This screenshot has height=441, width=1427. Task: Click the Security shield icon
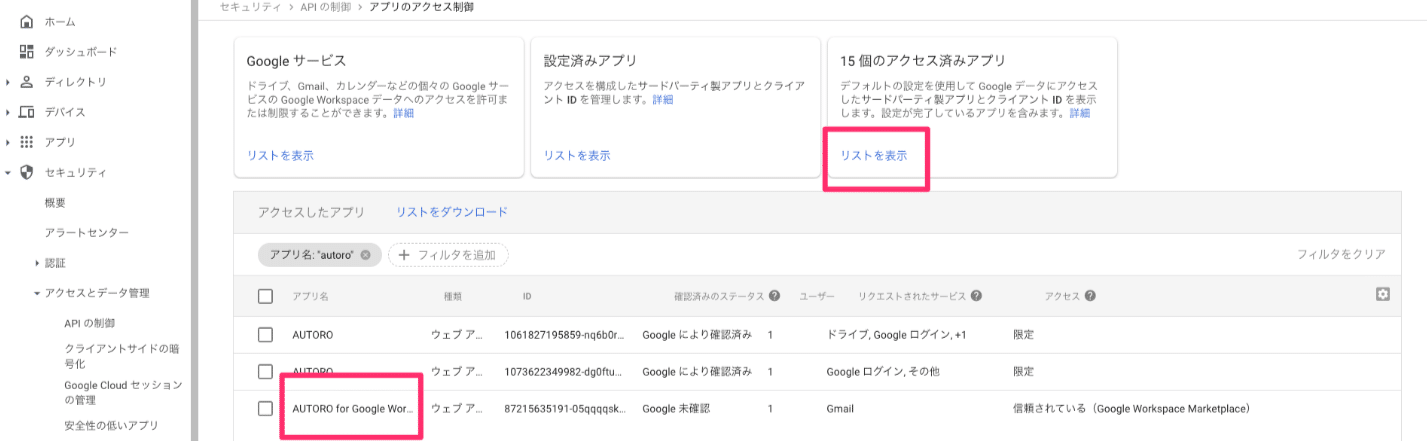27,173
